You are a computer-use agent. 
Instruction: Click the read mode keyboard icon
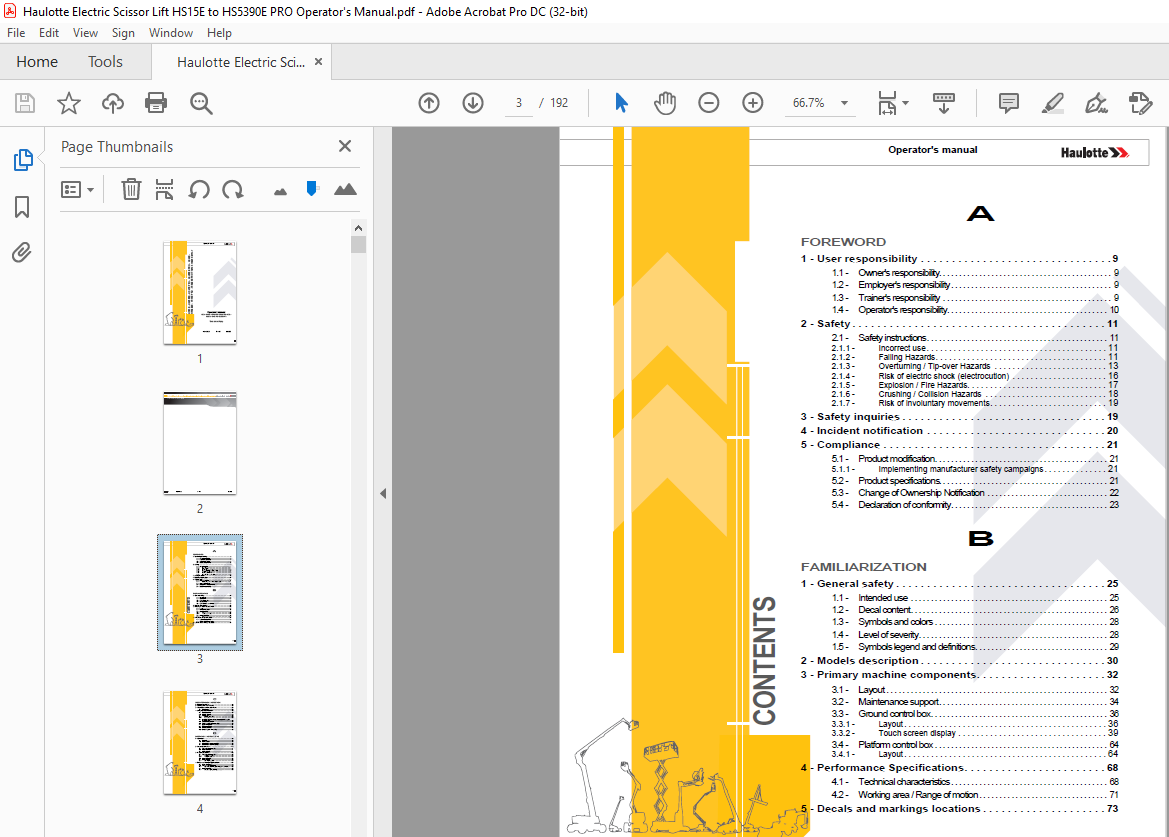pos(944,103)
